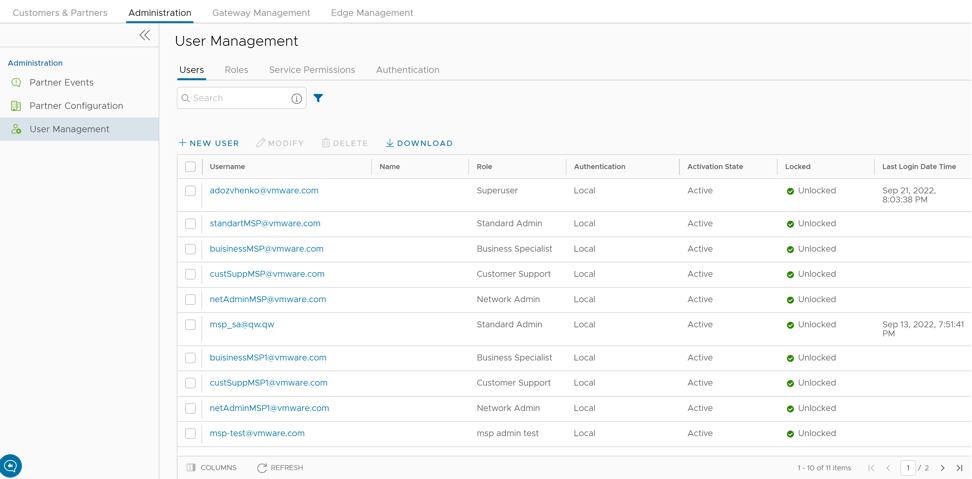Select Partner Events in sidebar
The width and height of the screenshot is (972, 479).
(x=61, y=83)
